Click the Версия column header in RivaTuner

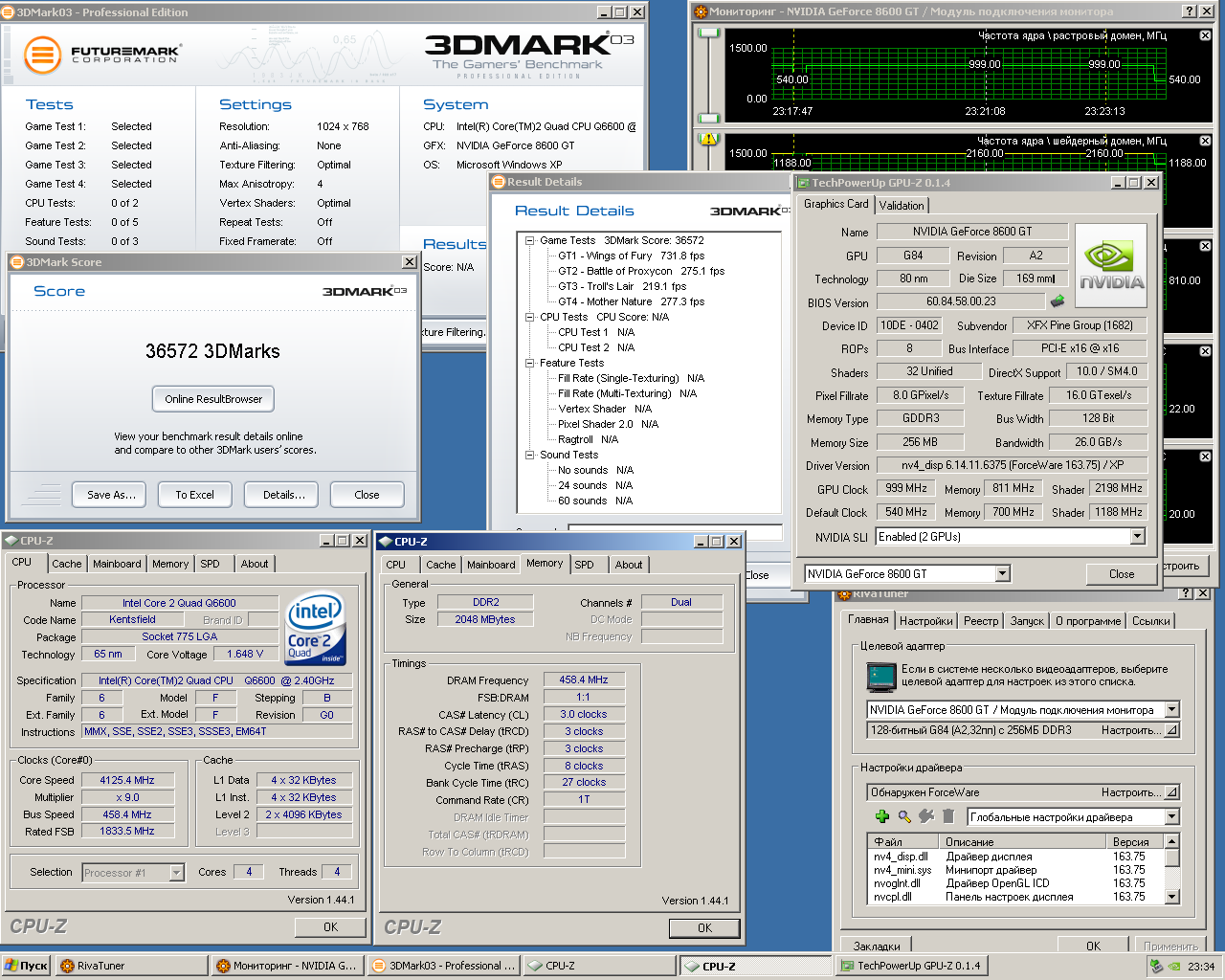tap(1136, 842)
